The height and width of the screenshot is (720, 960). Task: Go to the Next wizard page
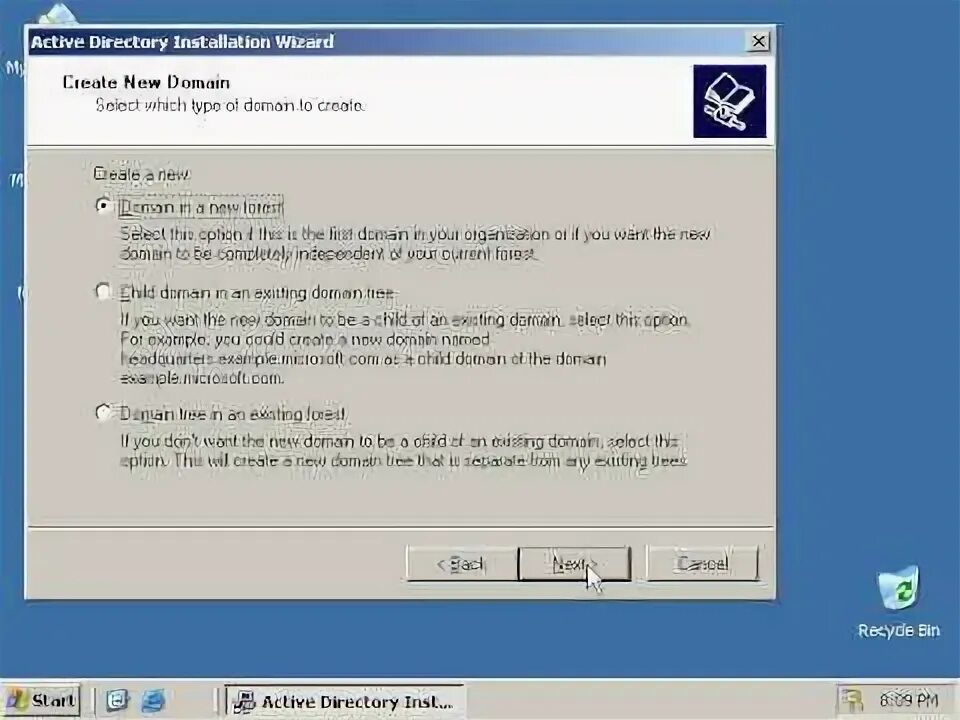coord(574,564)
